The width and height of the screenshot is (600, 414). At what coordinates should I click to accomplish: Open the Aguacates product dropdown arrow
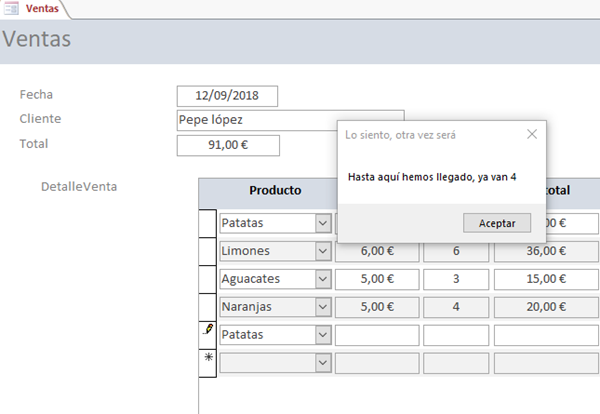click(x=323, y=279)
